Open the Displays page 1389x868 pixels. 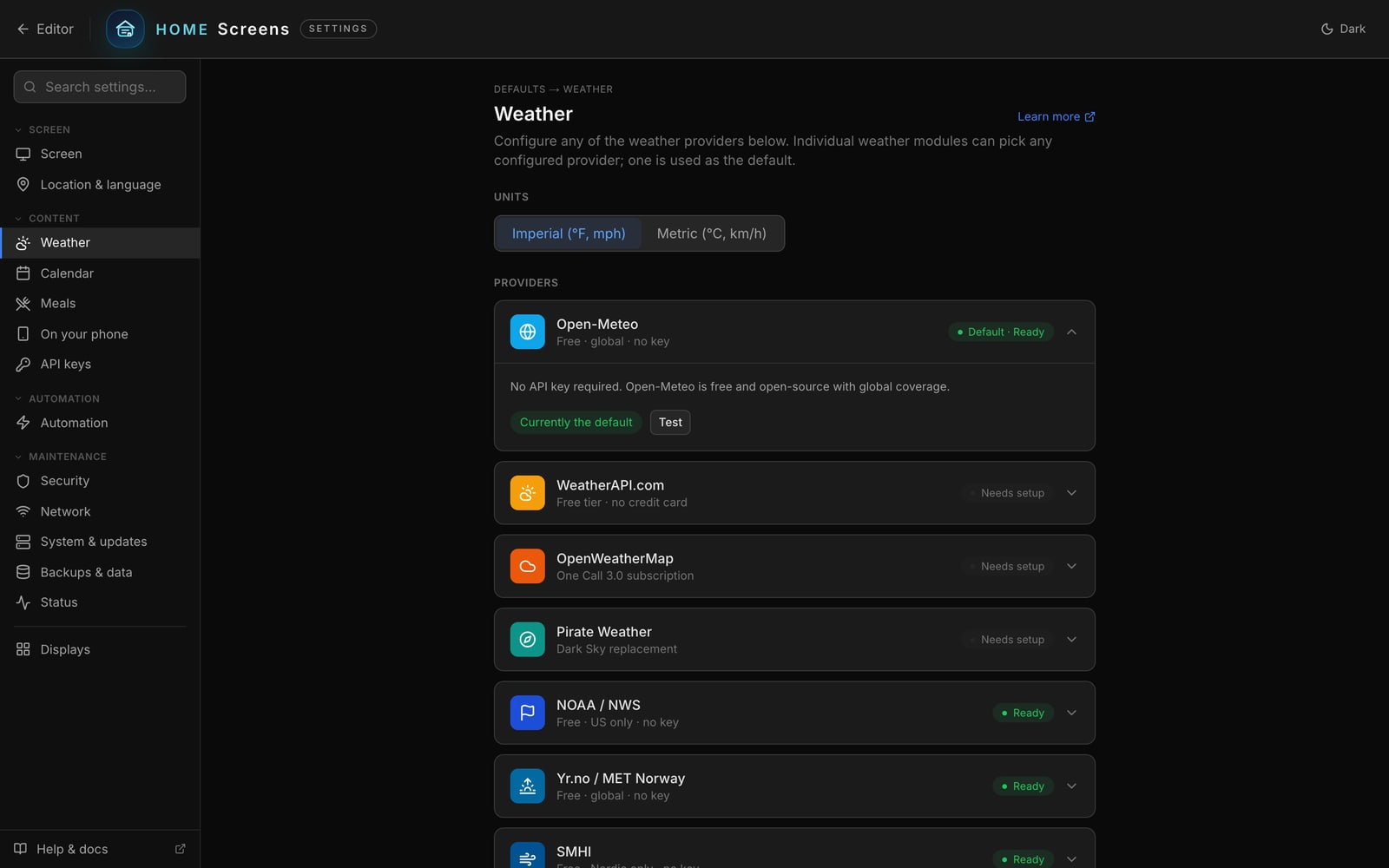pos(100,649)
